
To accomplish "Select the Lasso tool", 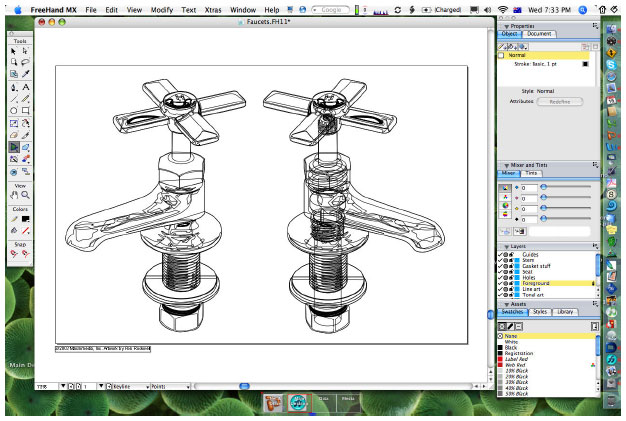I will point(26,62).
